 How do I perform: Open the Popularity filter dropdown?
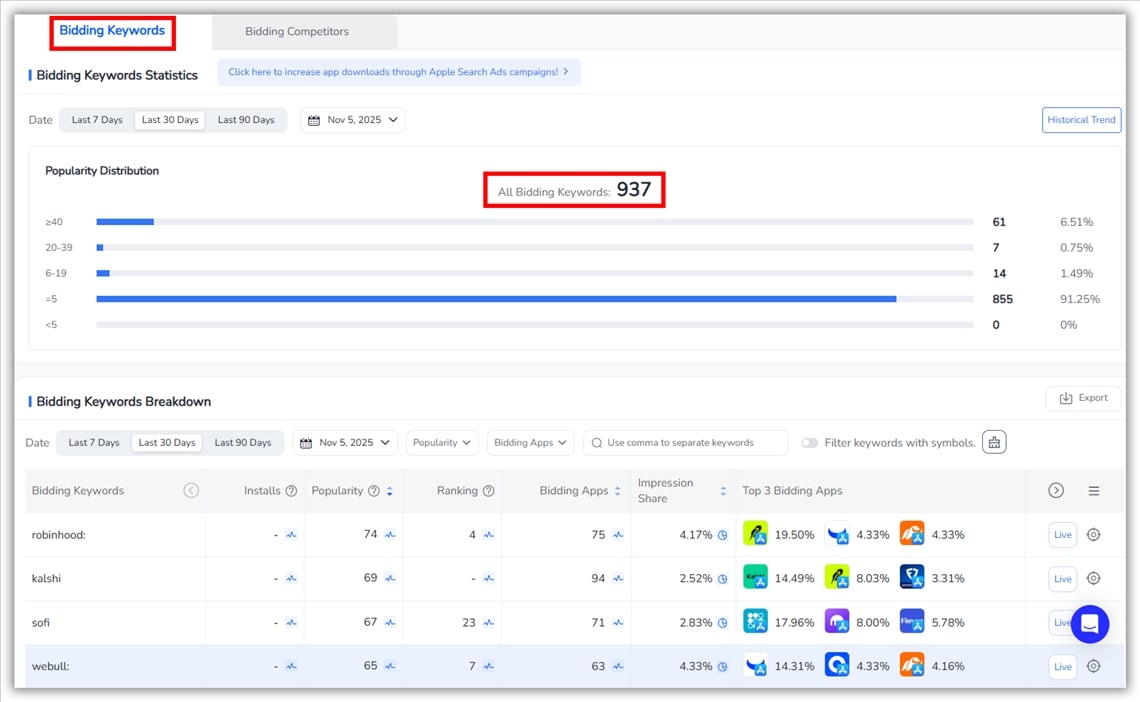click(x=442, y=443)
